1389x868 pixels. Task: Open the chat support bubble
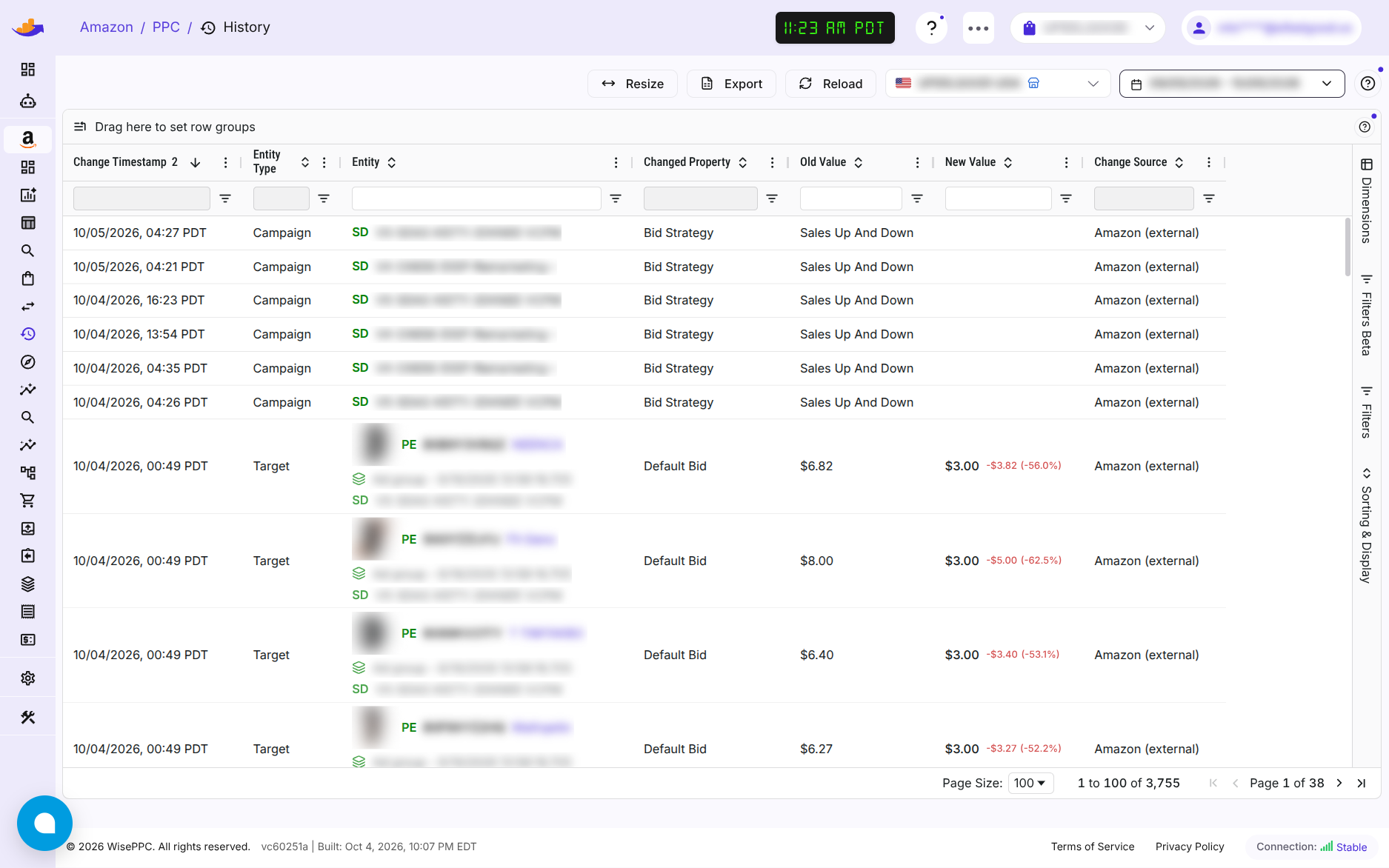click(x=44, y=823)
